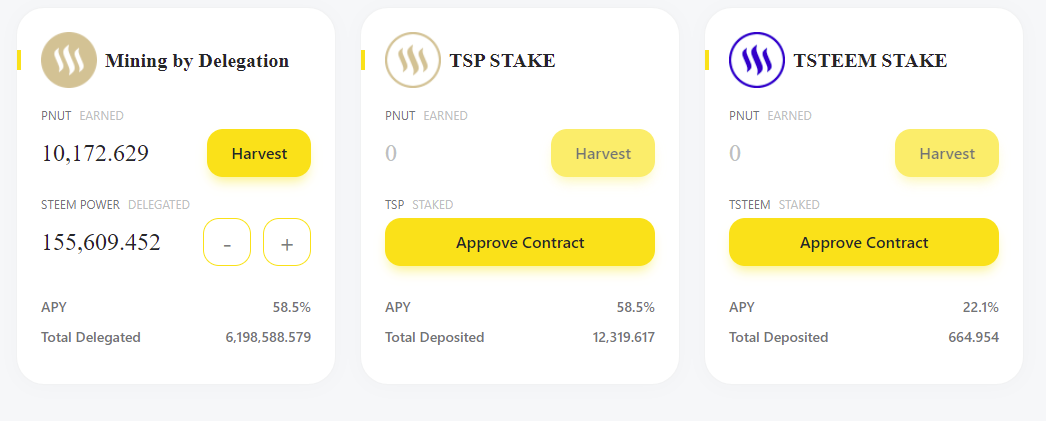1046x421 pixels.
Task: Click the 10,172.629 PNUT earned amount
Action: pos(95,153)
